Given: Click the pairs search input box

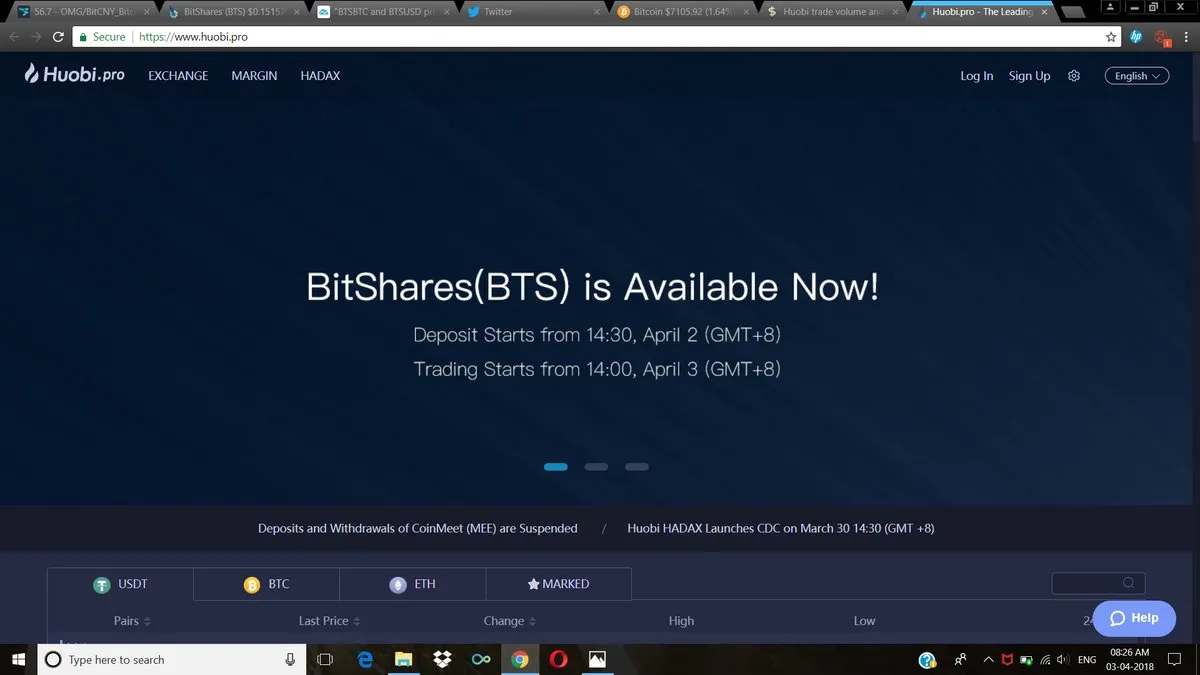Looking at the screenshot, I should click(x=1098, y=583).
